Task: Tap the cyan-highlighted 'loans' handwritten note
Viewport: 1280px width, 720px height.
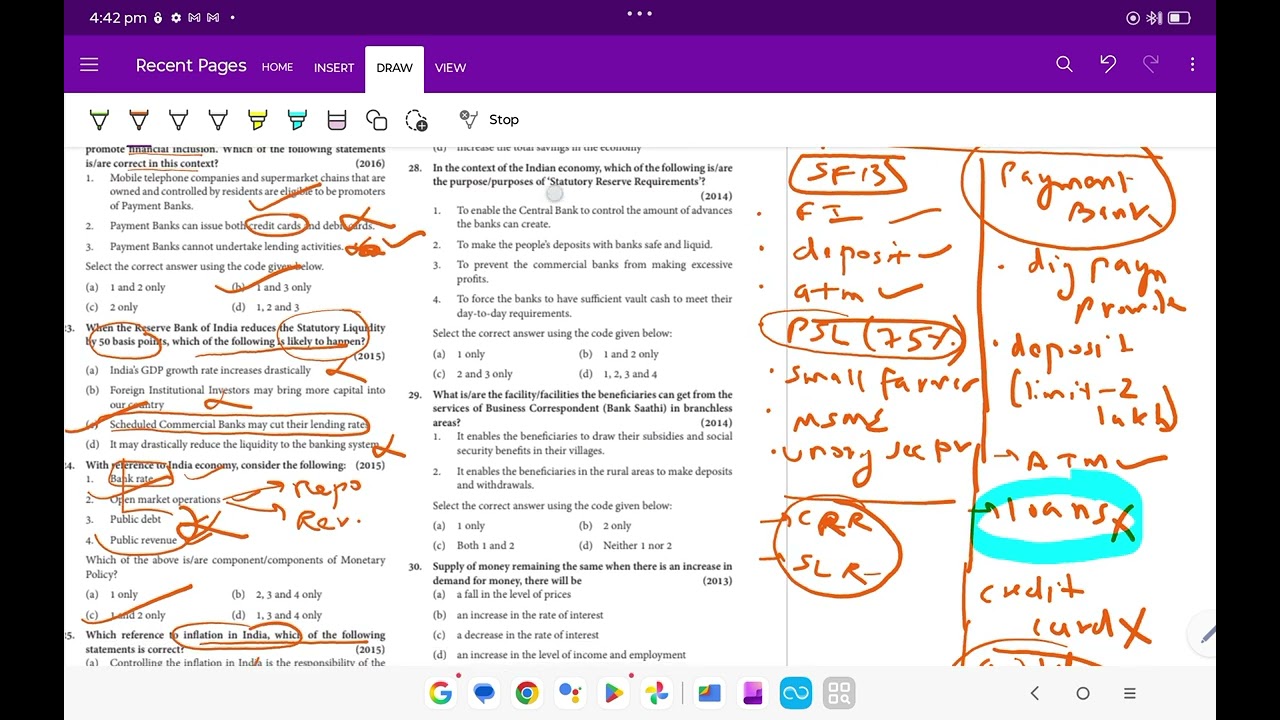Action: click(1055, 518)
